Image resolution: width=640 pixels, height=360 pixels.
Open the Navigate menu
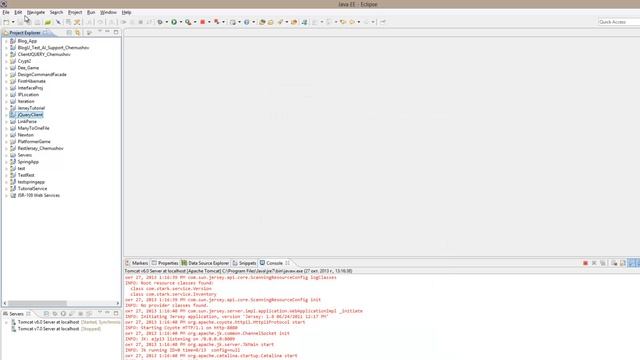pyautogui.click(x=36, y=13)
